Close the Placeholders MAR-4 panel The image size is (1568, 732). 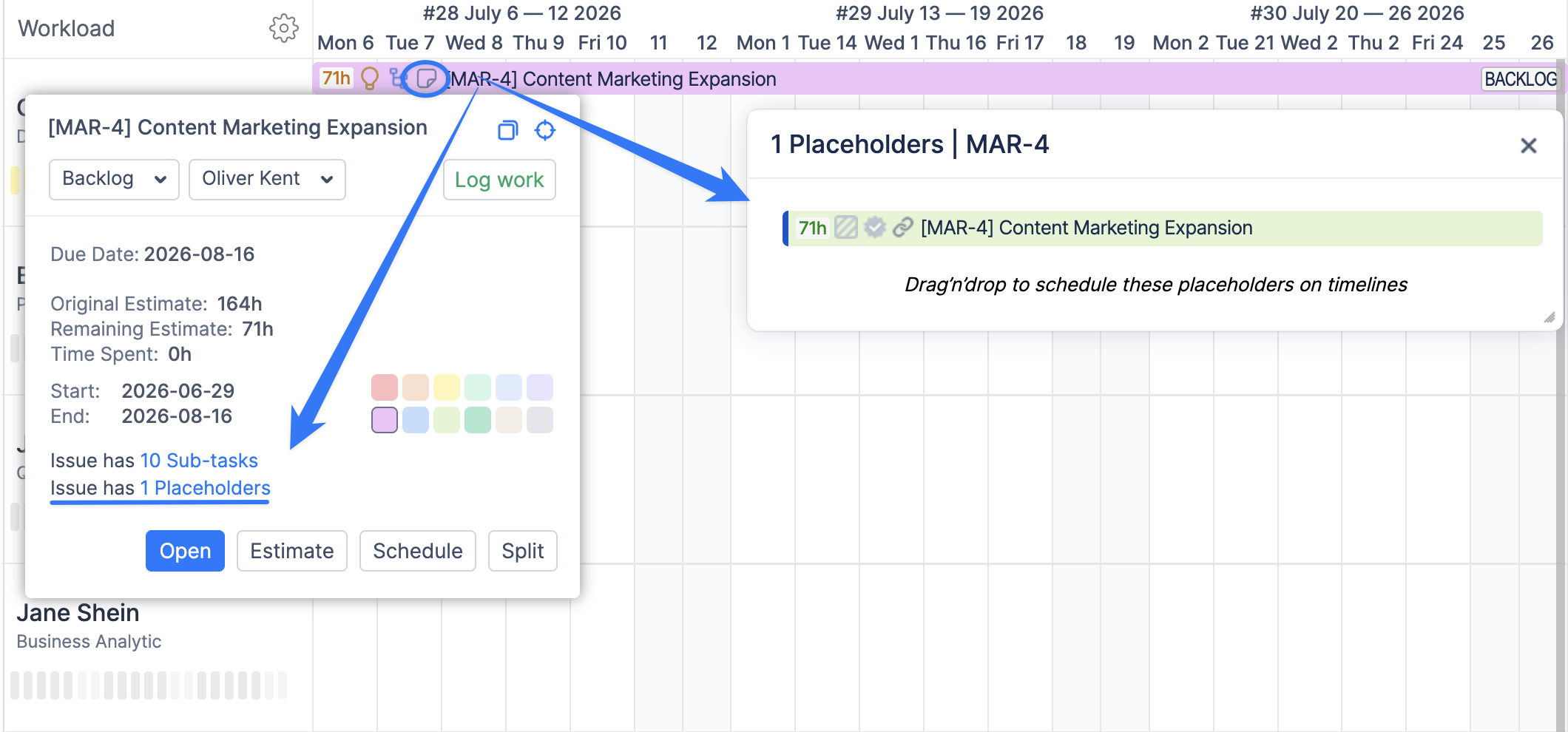(x=1528, y=146)
